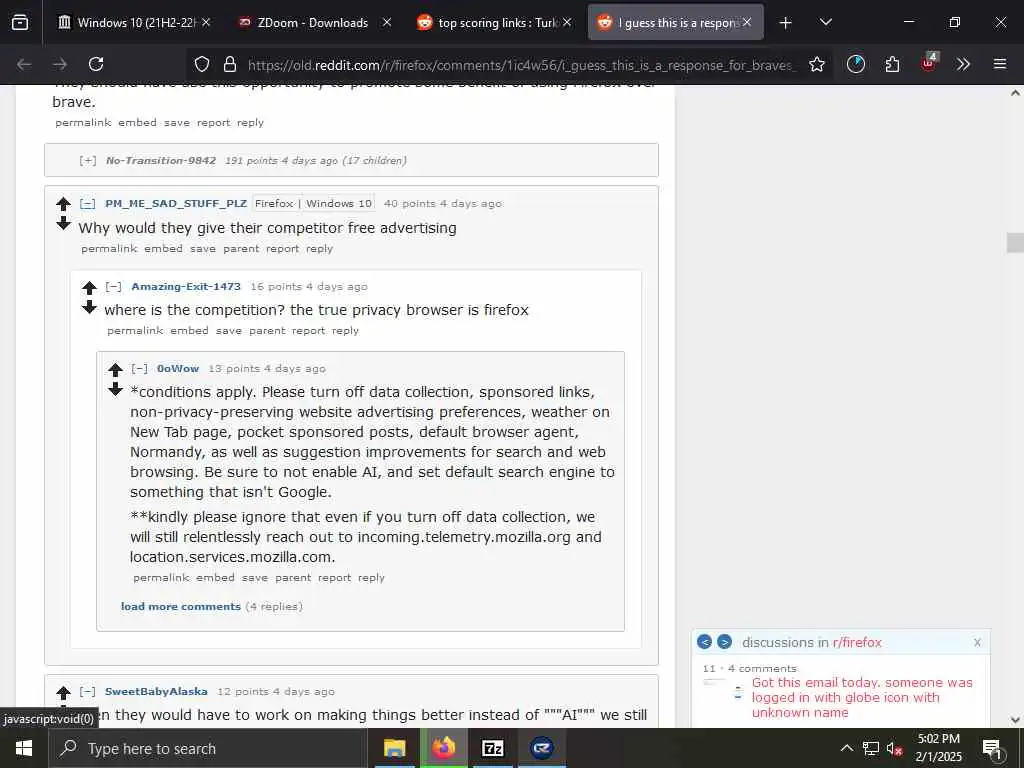The image size is (1024, 768).
Task: Expand the collapsed No-Transition-9842 comment
Action: coord(88,160)
